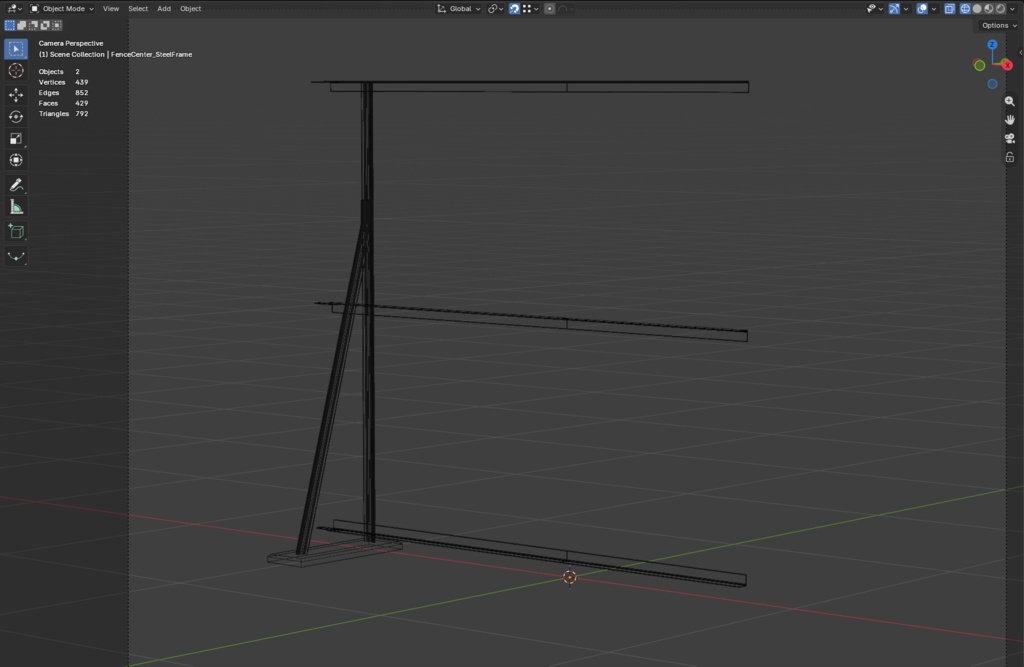This screenshot has width=1024, height=667.
Task: Expand the sidebar with the small arrow
Action: click(1020, 53)
